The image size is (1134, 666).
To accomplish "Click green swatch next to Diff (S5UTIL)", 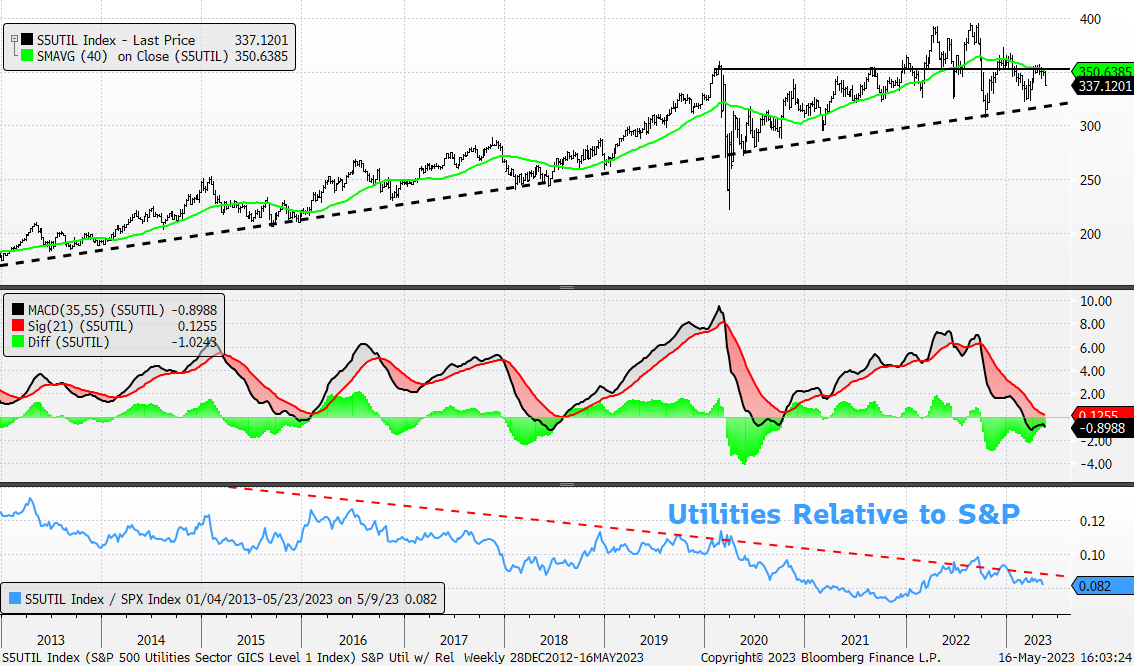I will 17,342.
